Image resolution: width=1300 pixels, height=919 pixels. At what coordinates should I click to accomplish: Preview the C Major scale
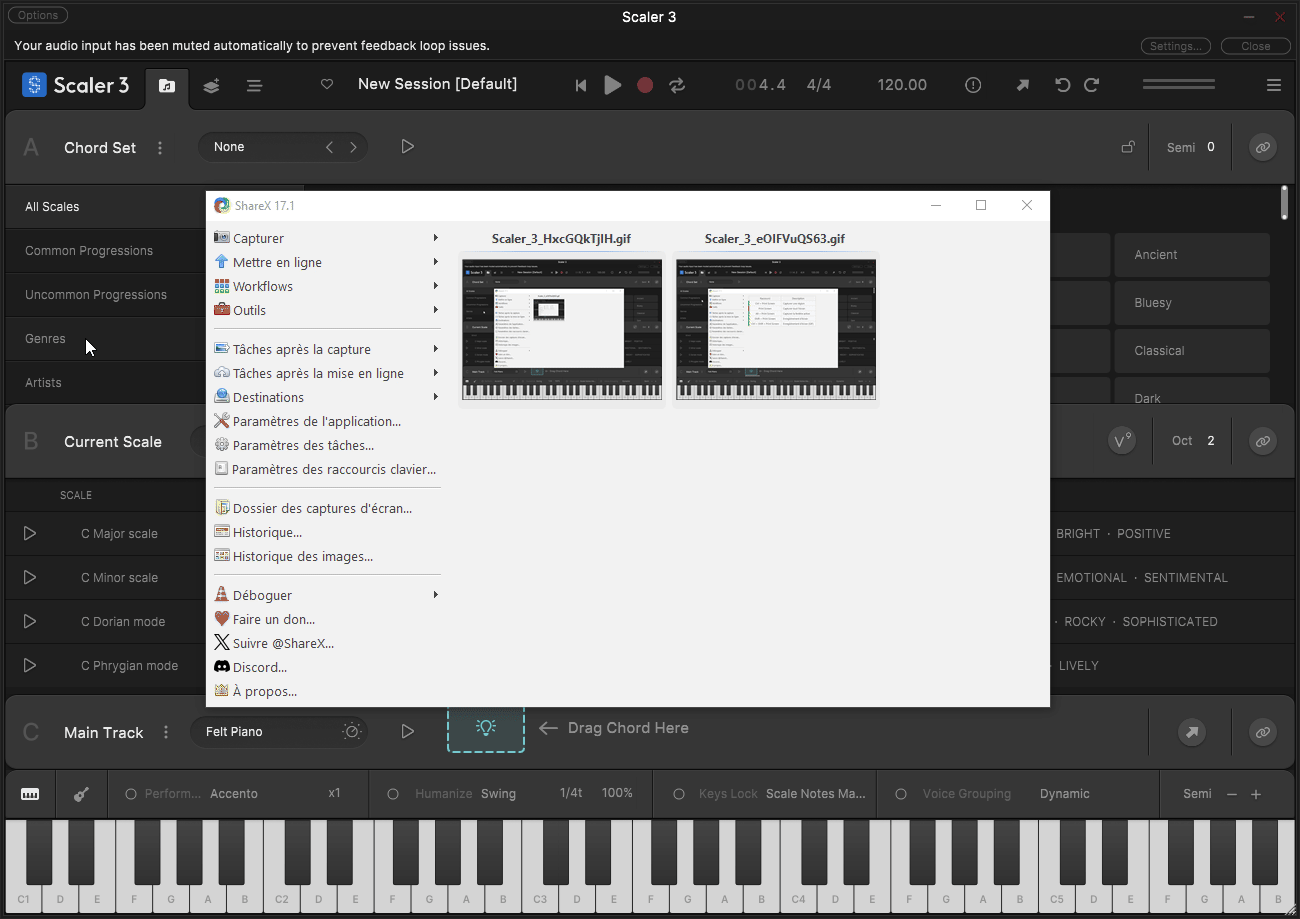pos(30,534)
